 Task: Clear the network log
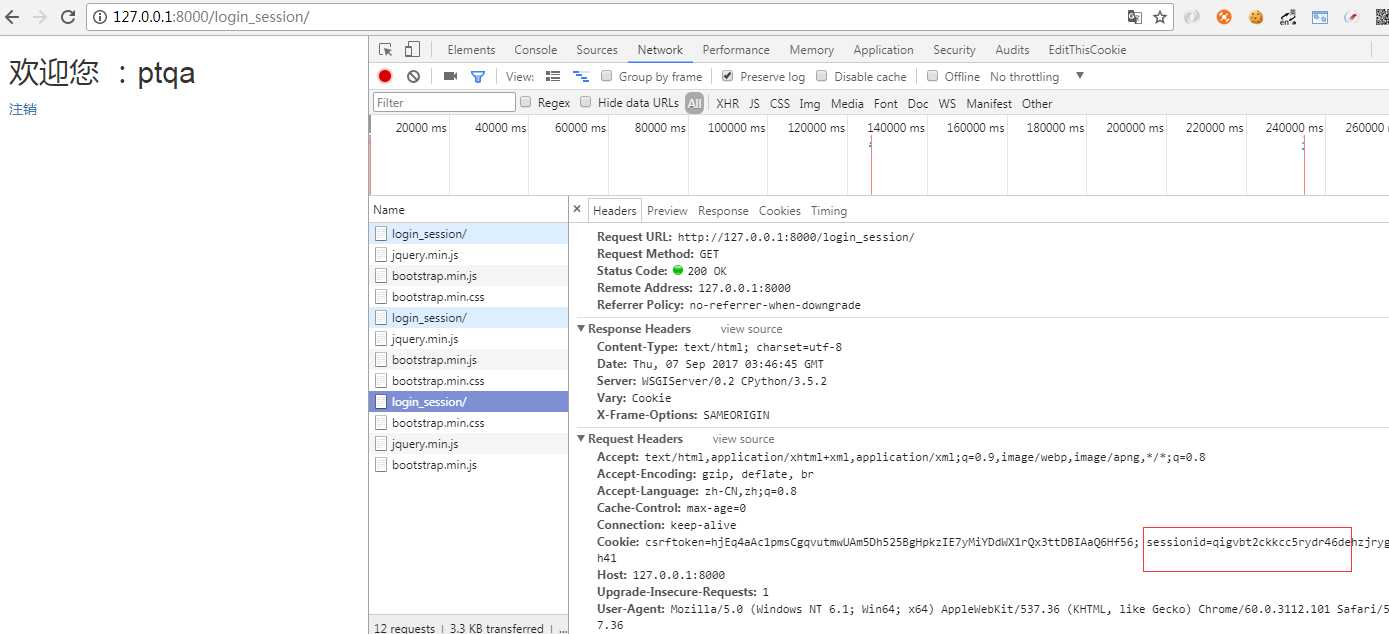pos(413,77)
